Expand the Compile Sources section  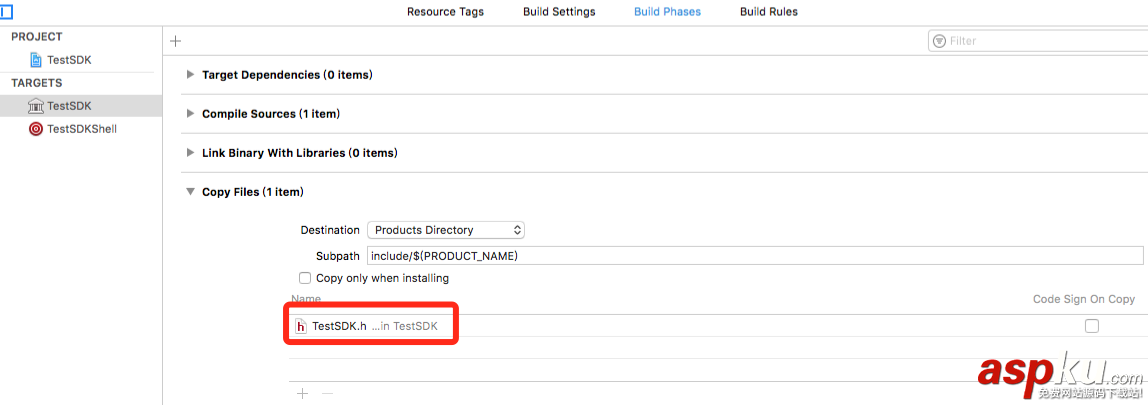[191, 114]
